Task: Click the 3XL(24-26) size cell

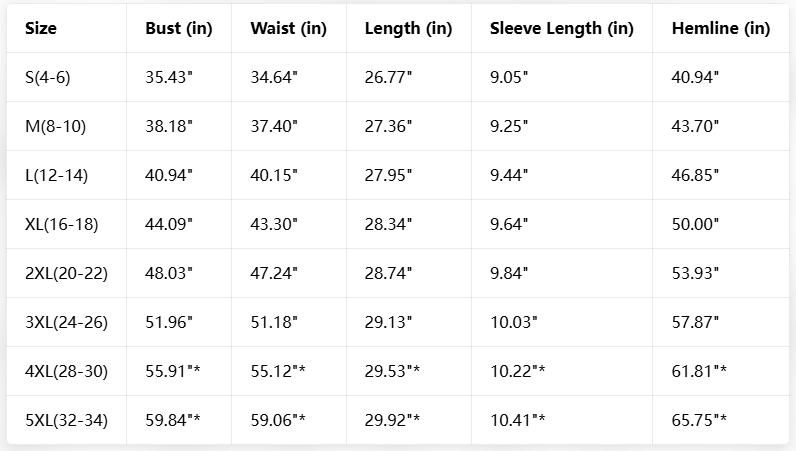Action: click(66, 322)
